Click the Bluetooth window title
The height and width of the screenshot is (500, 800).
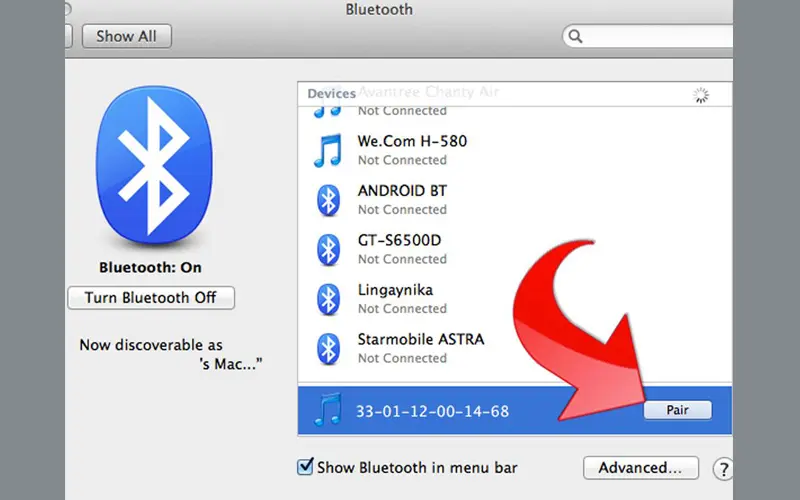click(x=379, y=10)
